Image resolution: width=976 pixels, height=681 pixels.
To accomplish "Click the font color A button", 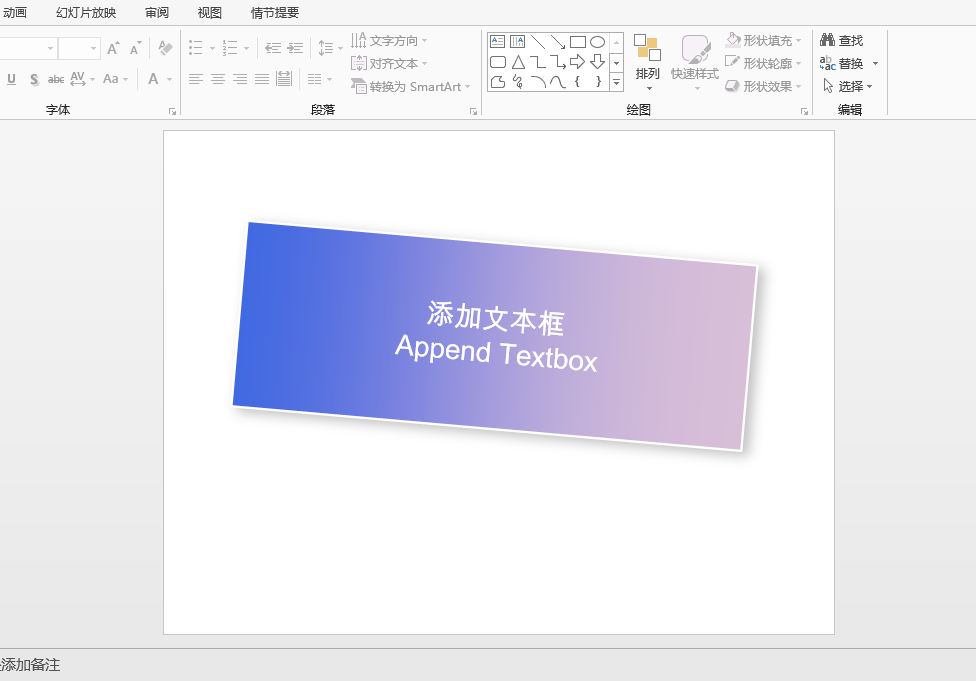I will [x=153, y=79].
